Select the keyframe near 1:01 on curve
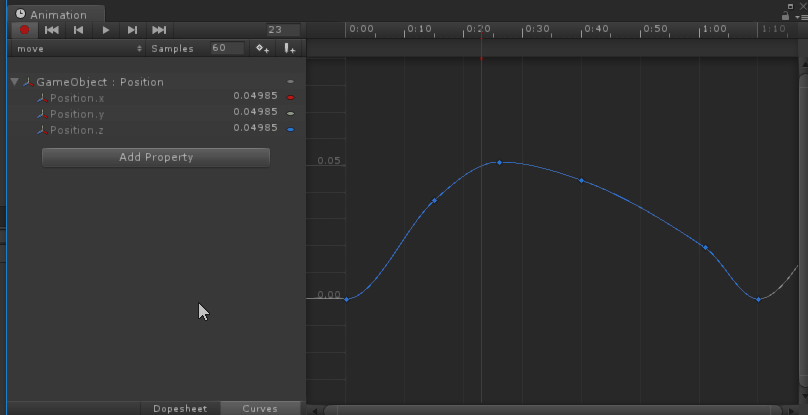The height and width of the screenshot is (415, 808). click(705, 248)
